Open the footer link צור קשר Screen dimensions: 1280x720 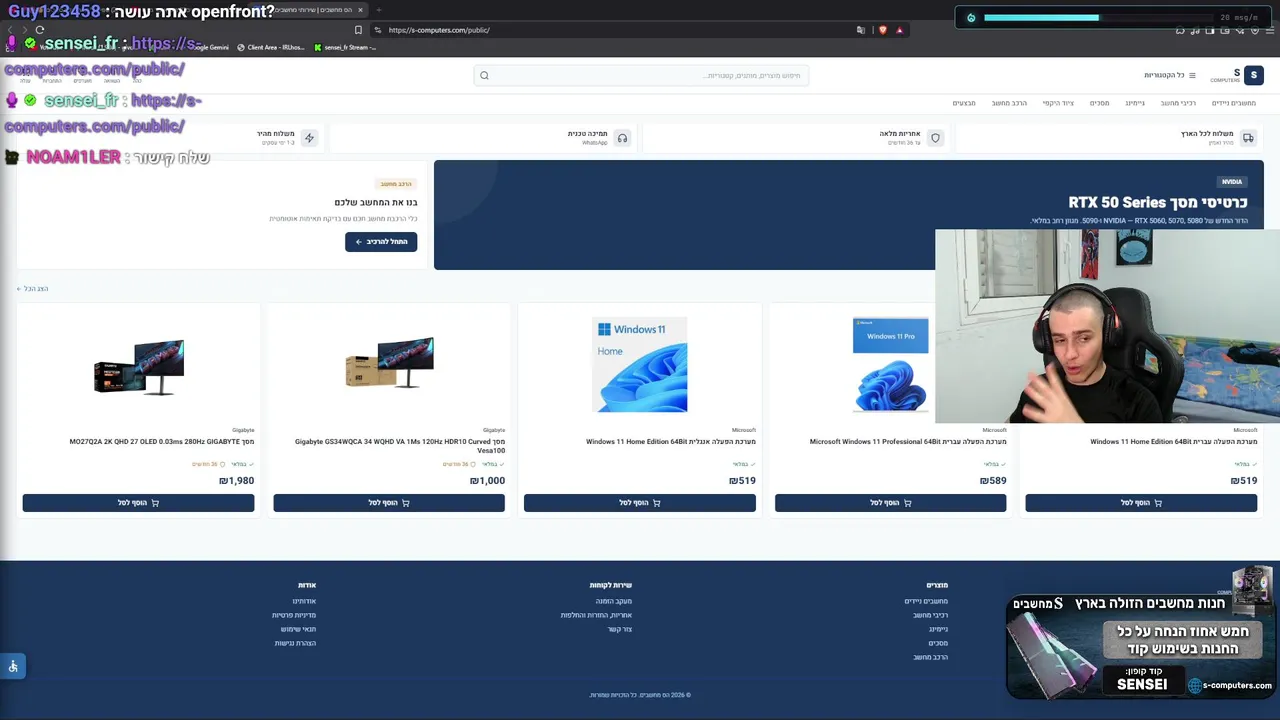(x=620, y=629)
